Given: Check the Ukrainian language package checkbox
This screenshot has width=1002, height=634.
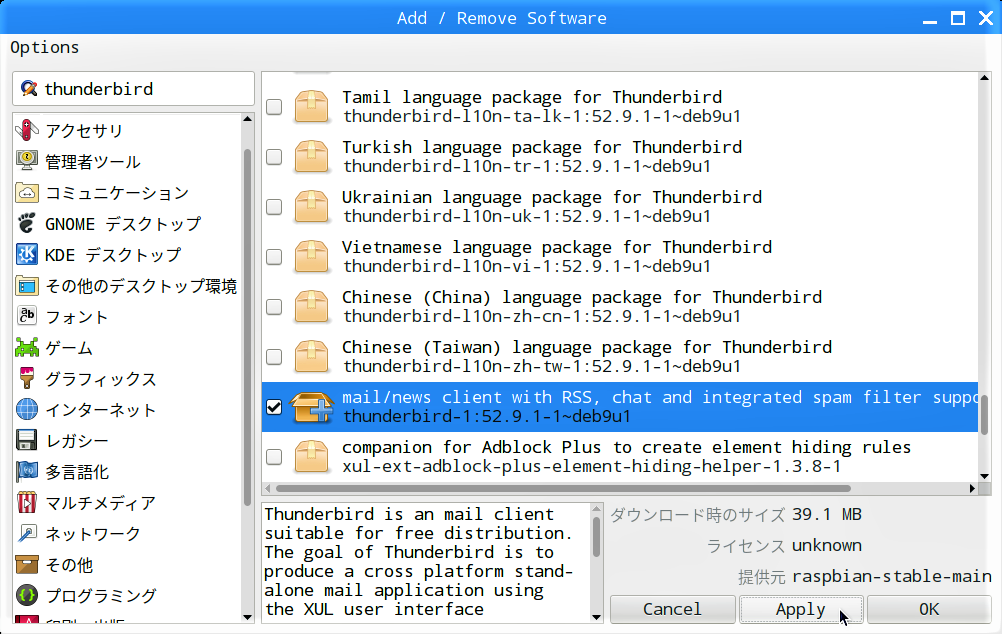Looking at the screenshot, I should pos(274,206).
